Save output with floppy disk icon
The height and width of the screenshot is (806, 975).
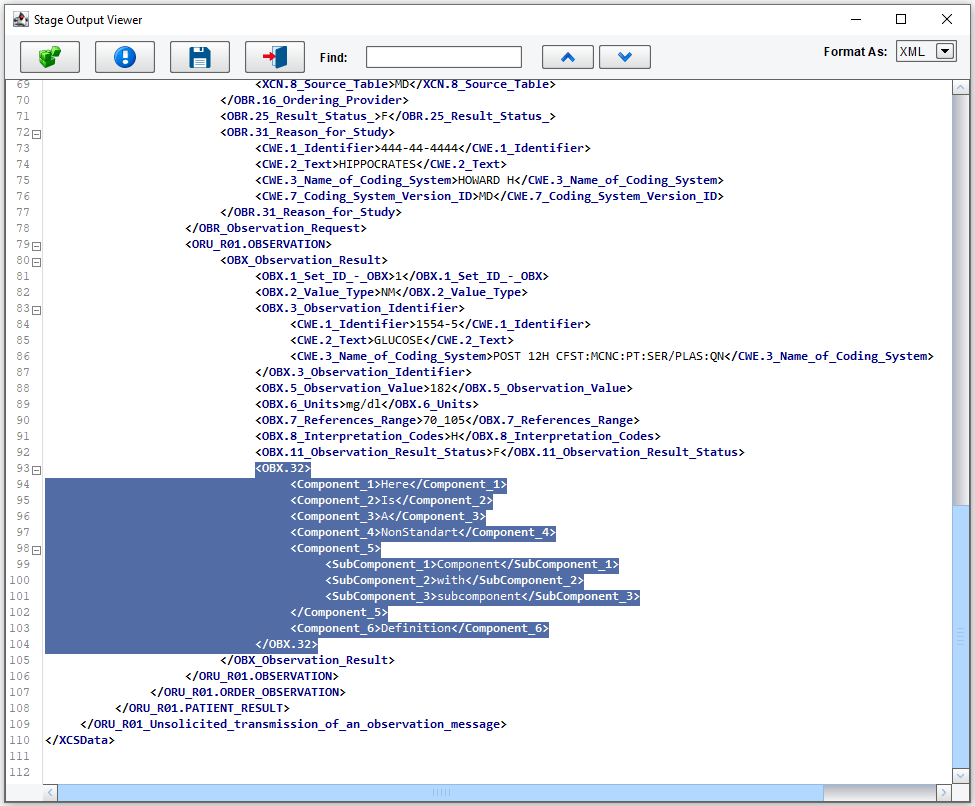[x=200, y=57]
